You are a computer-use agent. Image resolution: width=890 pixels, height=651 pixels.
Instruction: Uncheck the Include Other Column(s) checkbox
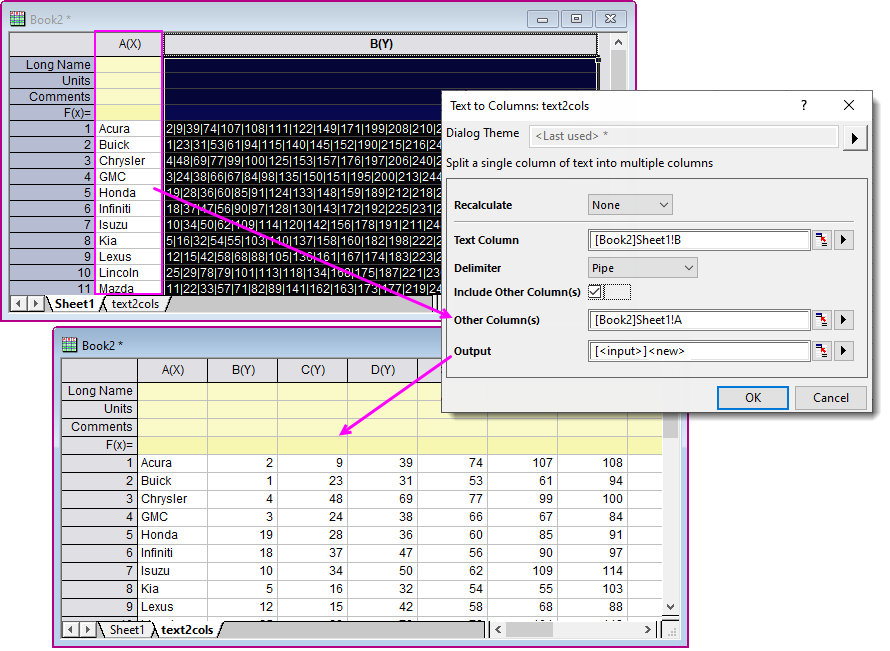click(596, 292)
